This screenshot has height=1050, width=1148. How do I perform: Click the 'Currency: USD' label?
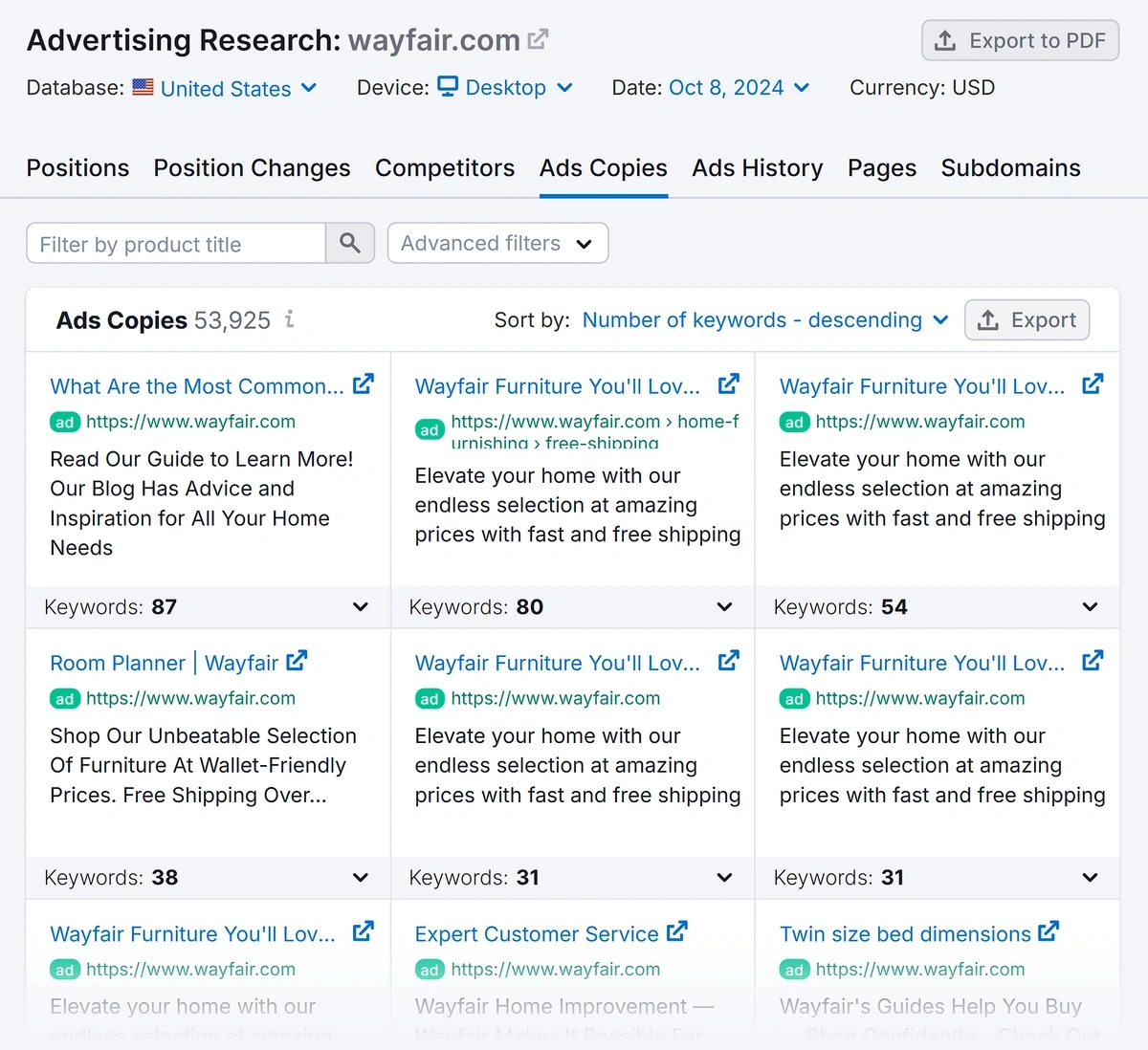coord(922,88)
